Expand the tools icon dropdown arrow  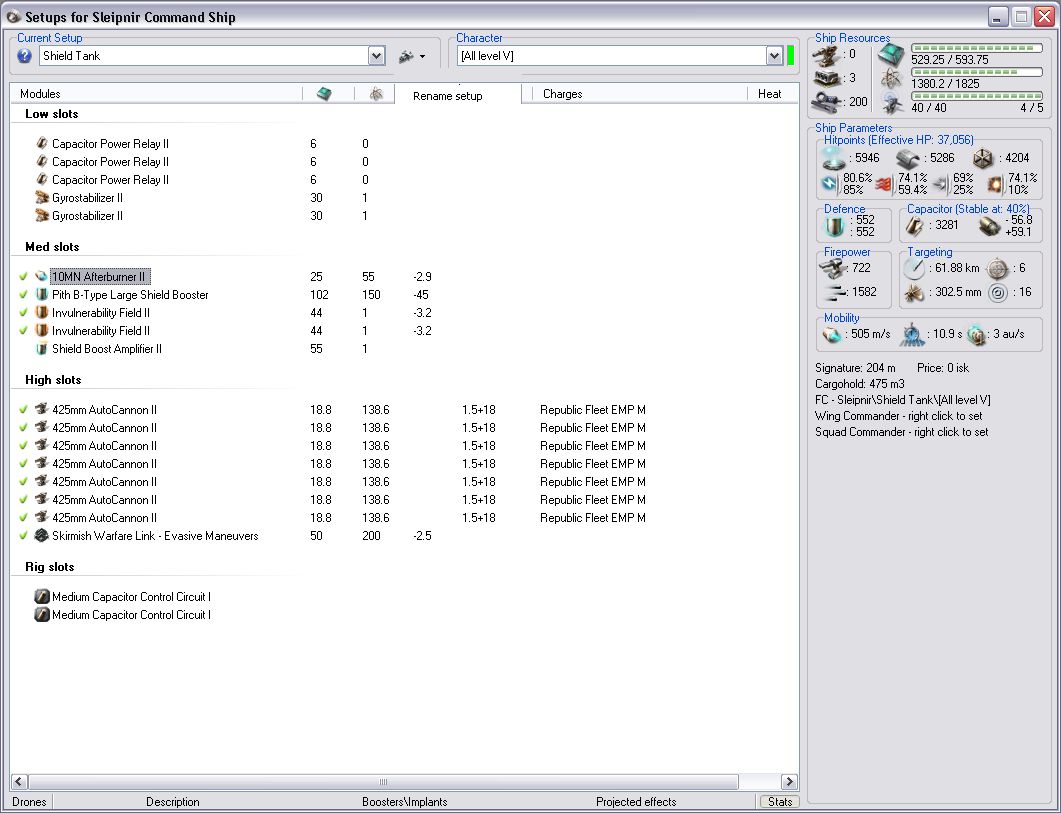pyautogui.click(x=423, y=57)
